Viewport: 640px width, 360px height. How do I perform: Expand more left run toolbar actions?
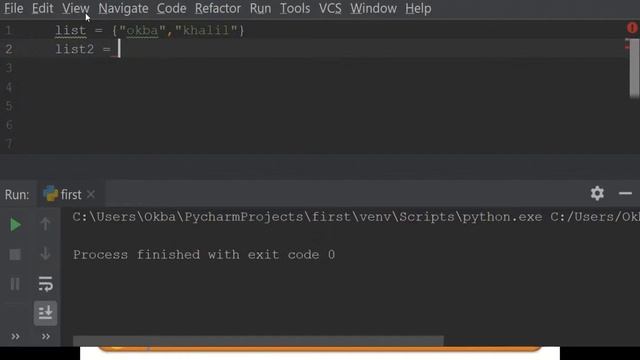click(15, 337)
